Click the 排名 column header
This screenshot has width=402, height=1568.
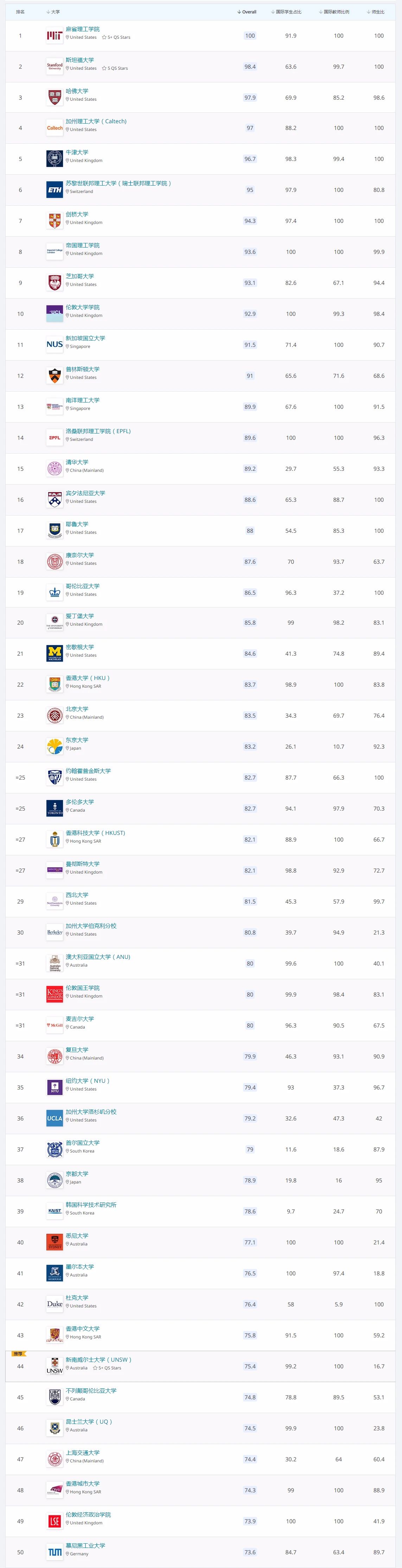pos(20,12)
